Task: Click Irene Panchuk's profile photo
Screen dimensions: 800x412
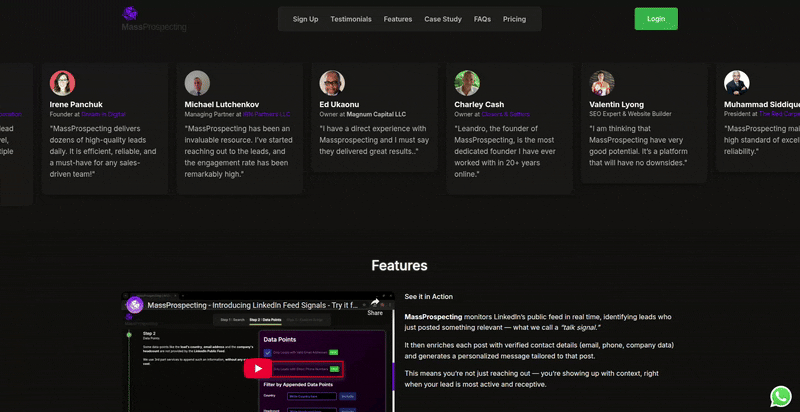Action: [62, 83]
